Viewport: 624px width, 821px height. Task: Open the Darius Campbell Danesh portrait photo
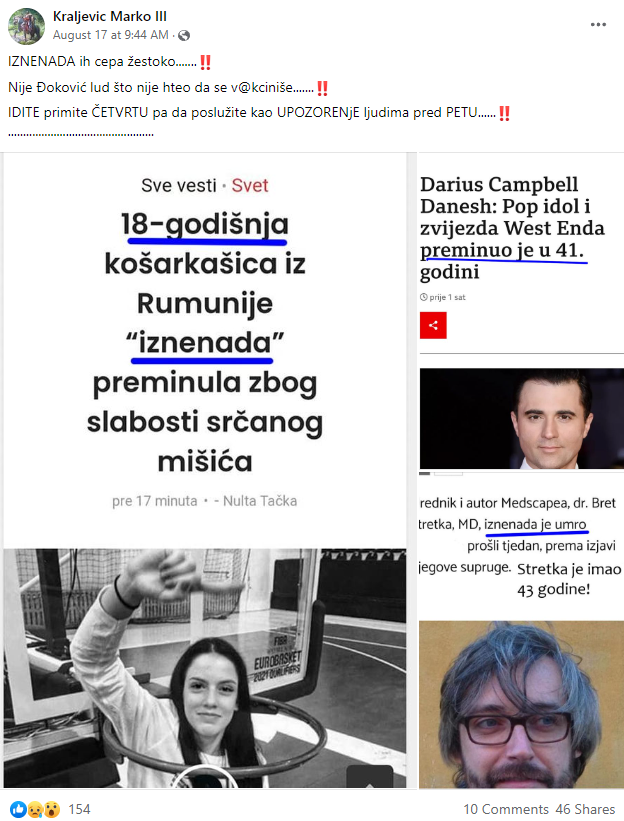tap(521, 418)
